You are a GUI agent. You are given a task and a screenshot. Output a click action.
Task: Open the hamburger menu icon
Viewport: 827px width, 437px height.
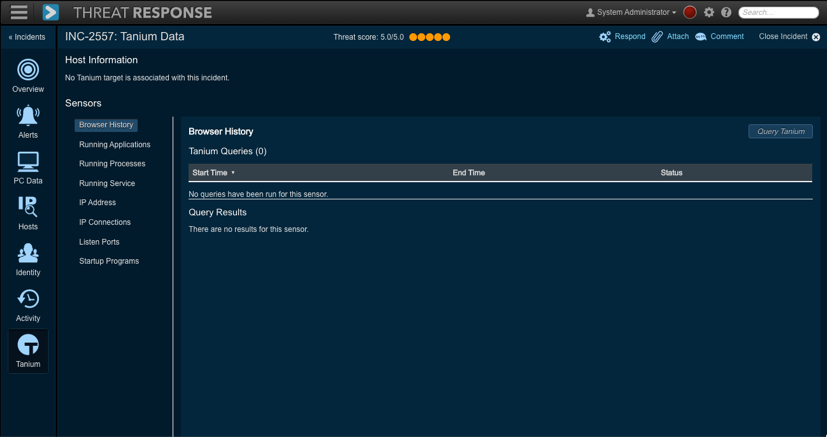point(19,13)
